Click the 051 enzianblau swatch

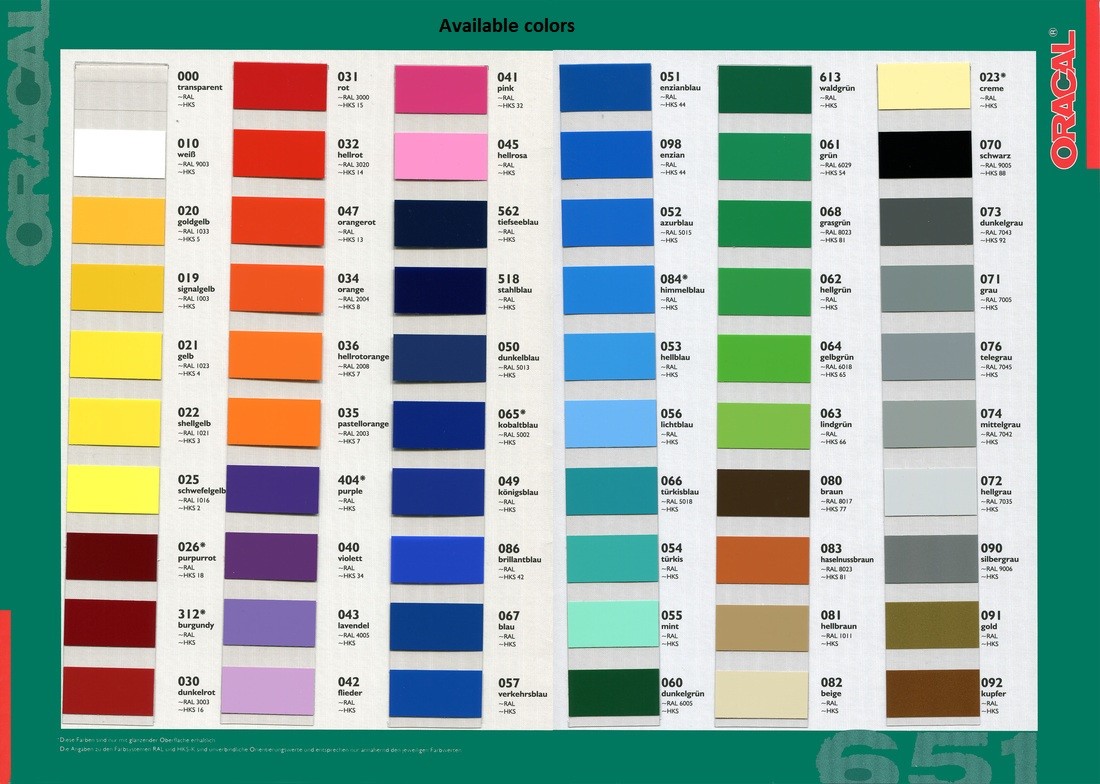click(x=605, y=88)
